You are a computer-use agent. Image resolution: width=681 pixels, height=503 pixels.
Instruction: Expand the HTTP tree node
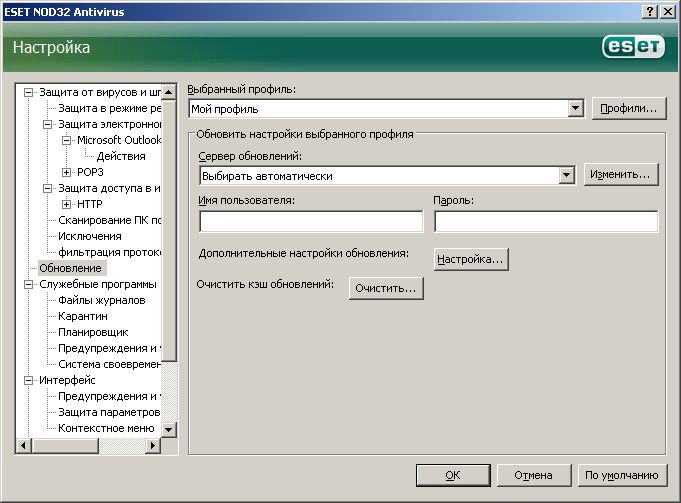click(x=66, y=204)
